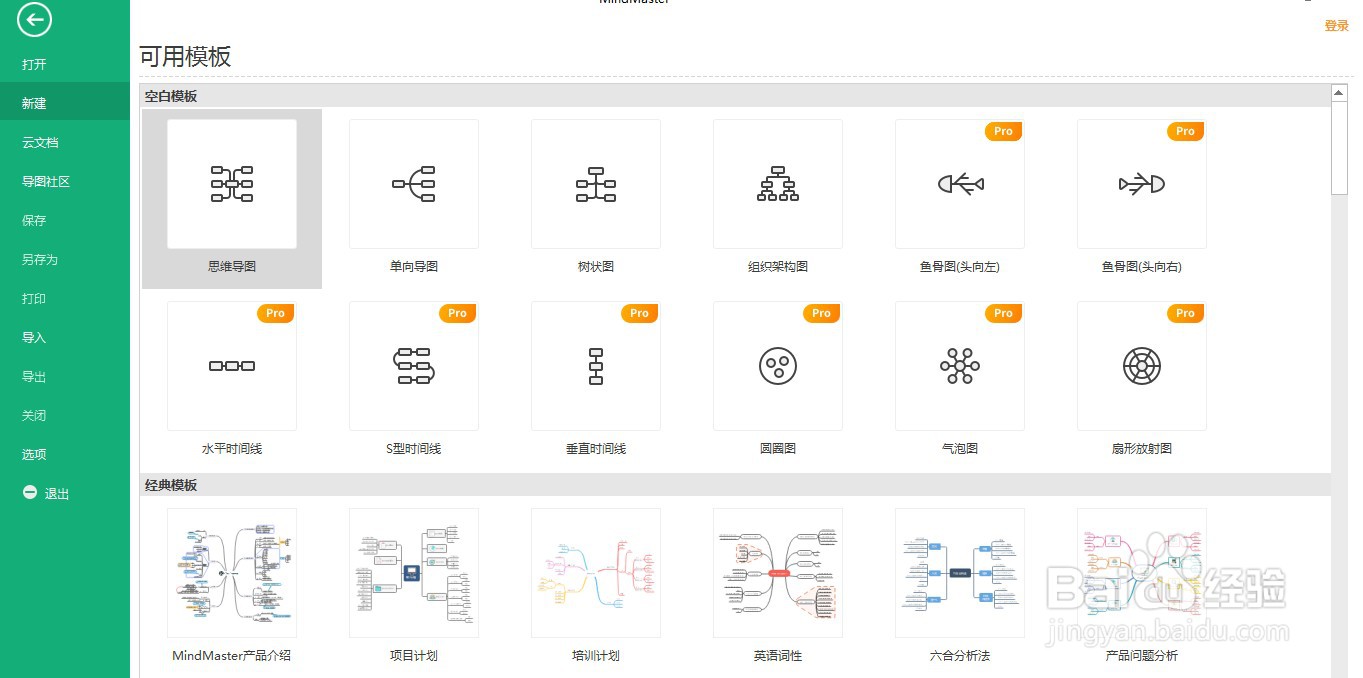This screenshot has height=678, width=1363.
Task: Click the 登录 link
Action: [x=1336, y=25]
